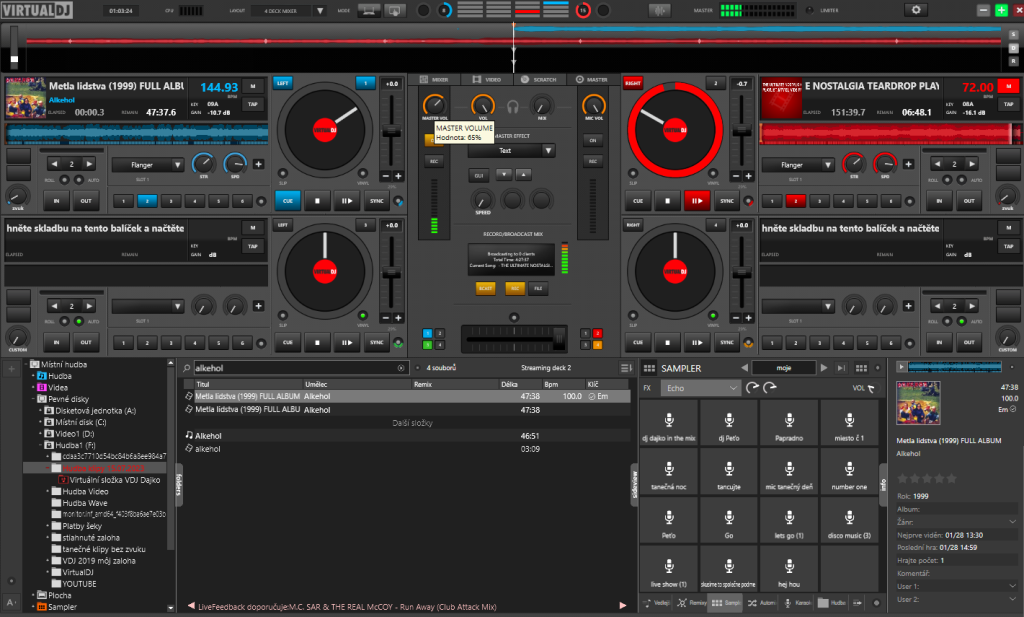Open the Echo effect dropdown in sampler
This screenshot has width=1024, height=617.
[x=701, y=388]
